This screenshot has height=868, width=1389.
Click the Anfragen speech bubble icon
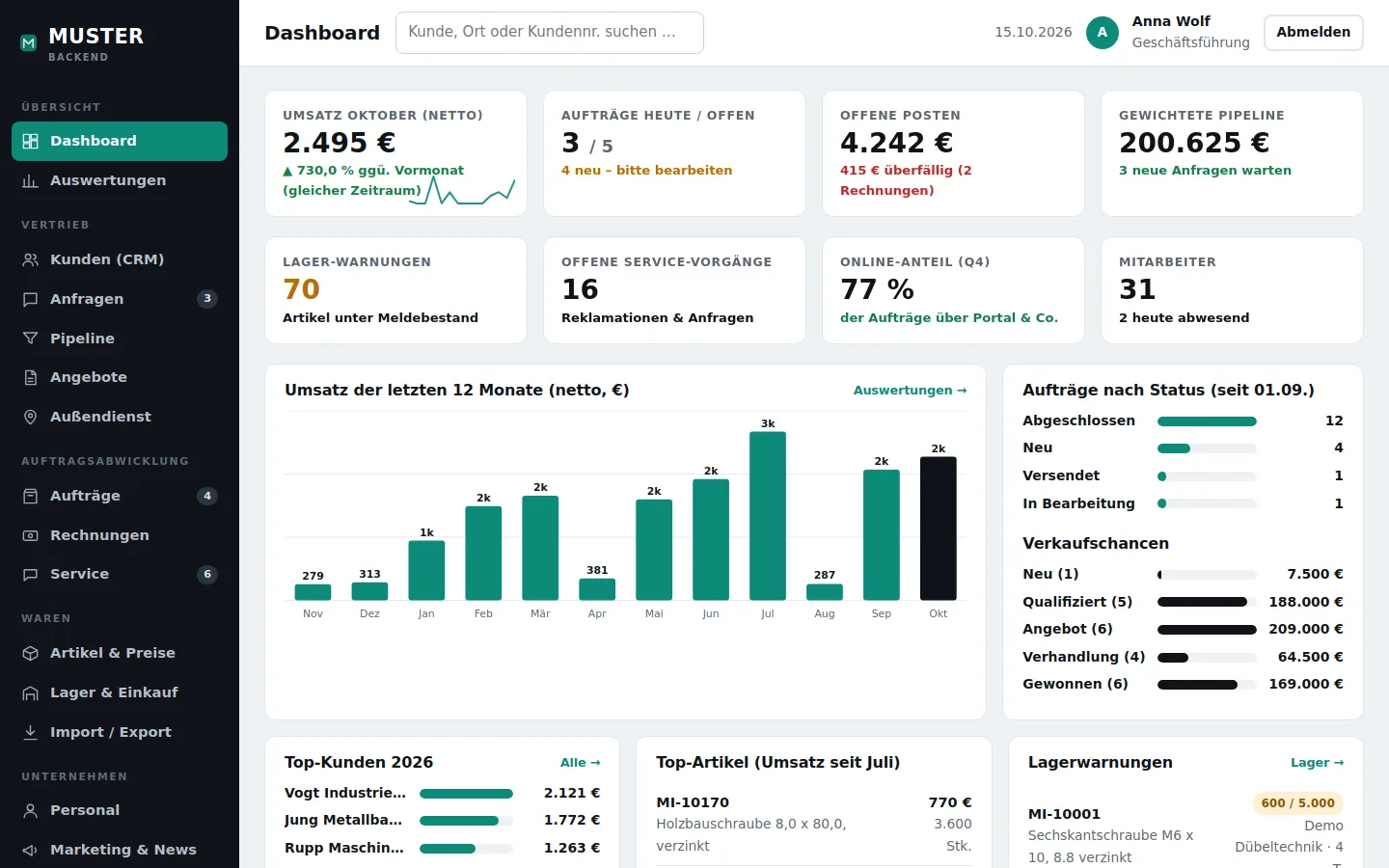31,299
